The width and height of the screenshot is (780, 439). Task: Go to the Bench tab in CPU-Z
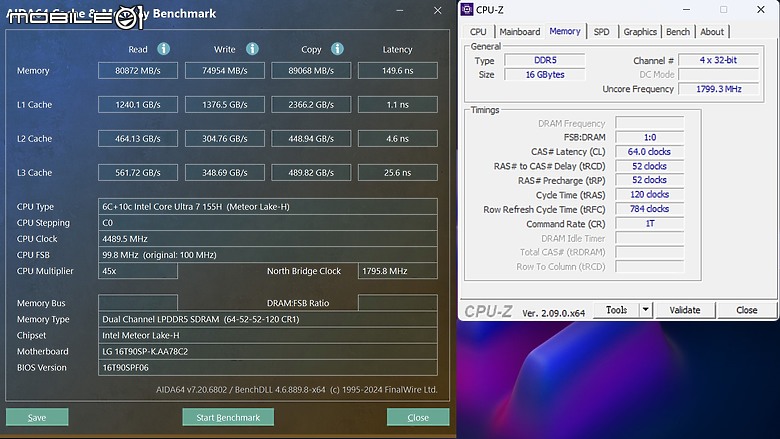point(678,32)
